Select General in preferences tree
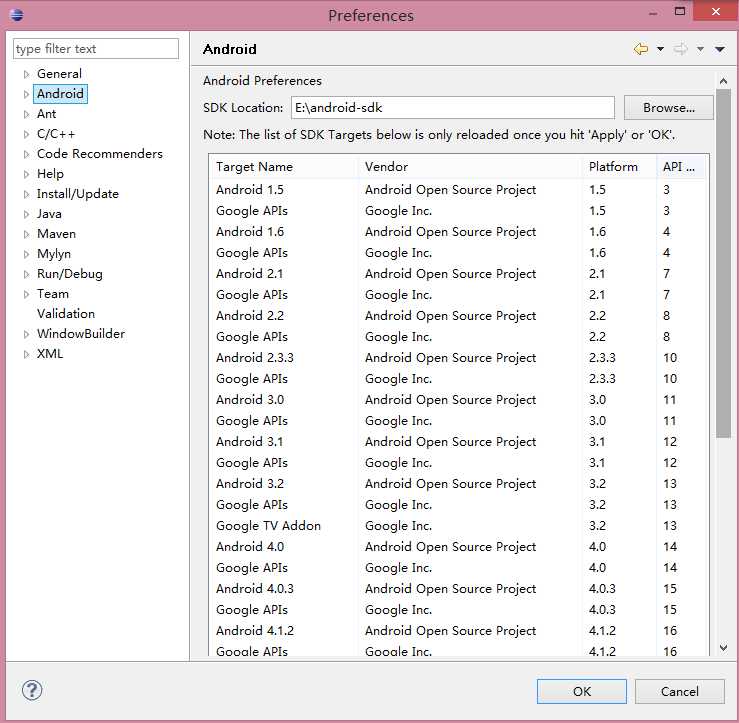The height and width of the screenshot is (723, 739). pos(59,74)
